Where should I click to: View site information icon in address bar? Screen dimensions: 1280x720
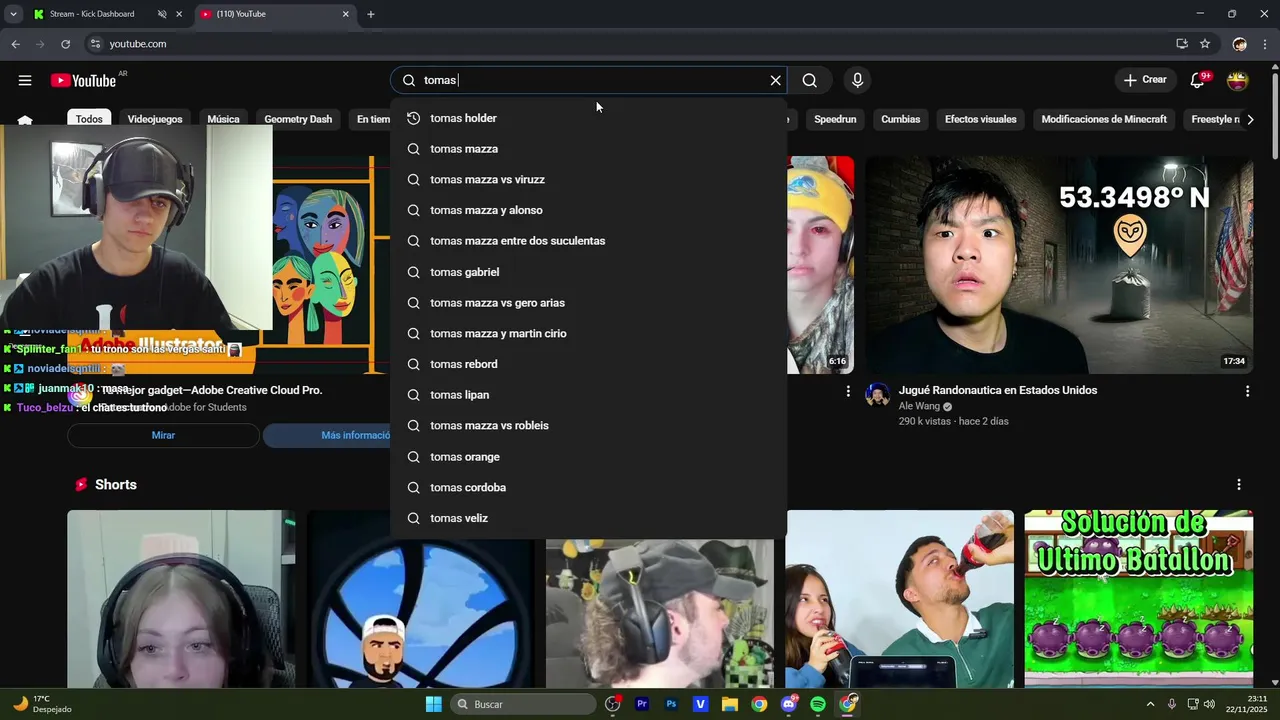tap(95, 44)
